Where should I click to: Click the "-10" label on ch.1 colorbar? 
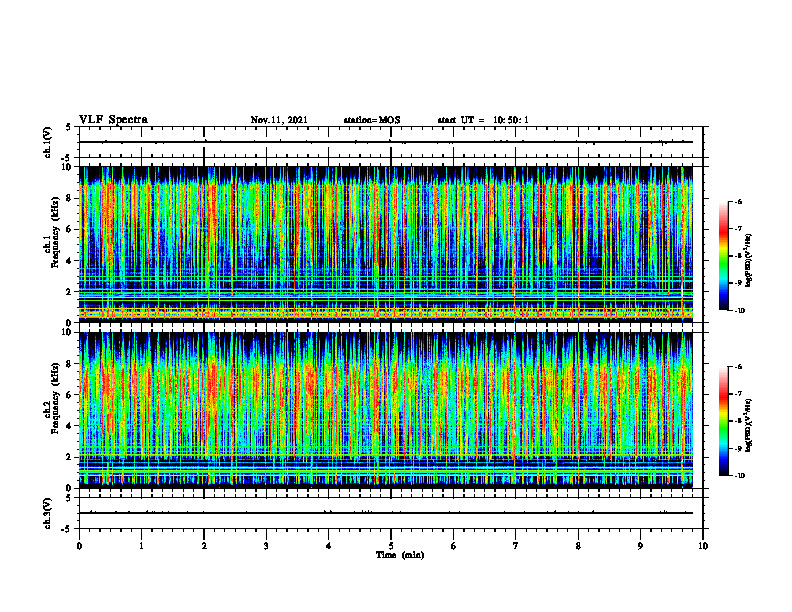point(740,310)
